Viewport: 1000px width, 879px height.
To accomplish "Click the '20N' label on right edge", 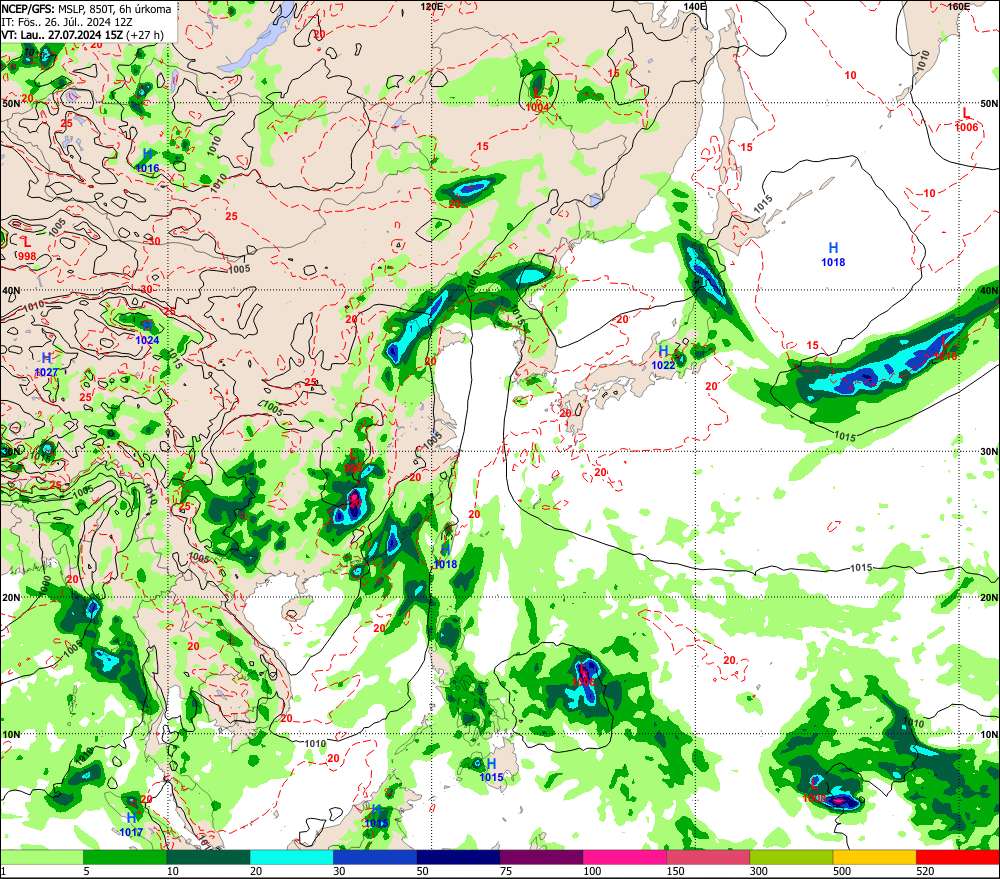I will click(989, 598).
